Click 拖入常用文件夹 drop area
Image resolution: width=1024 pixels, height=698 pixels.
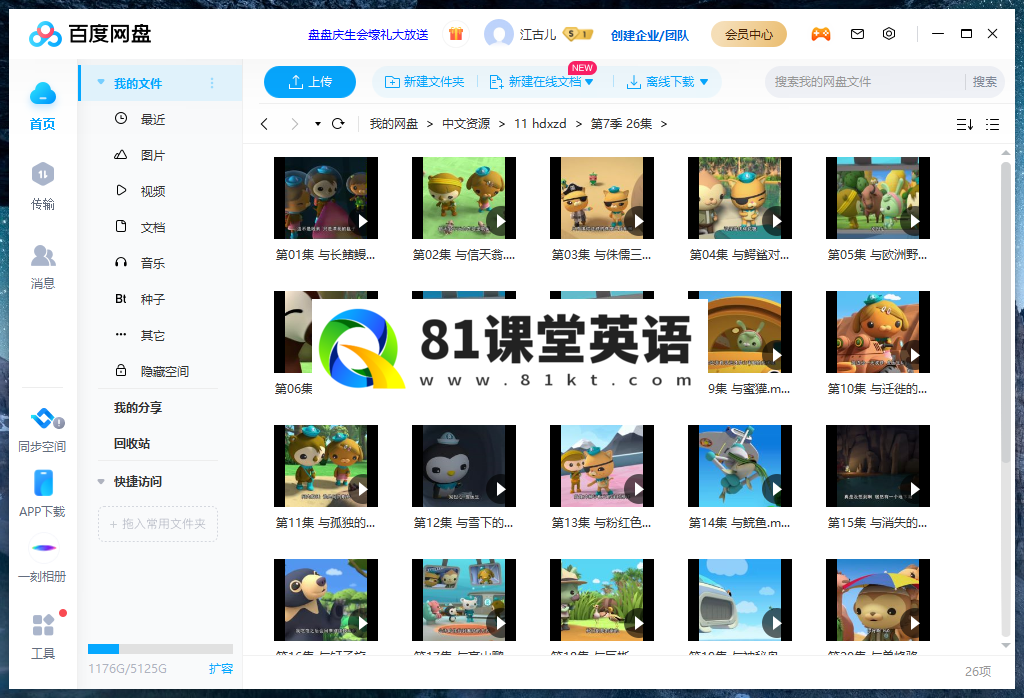pos(158,524)
